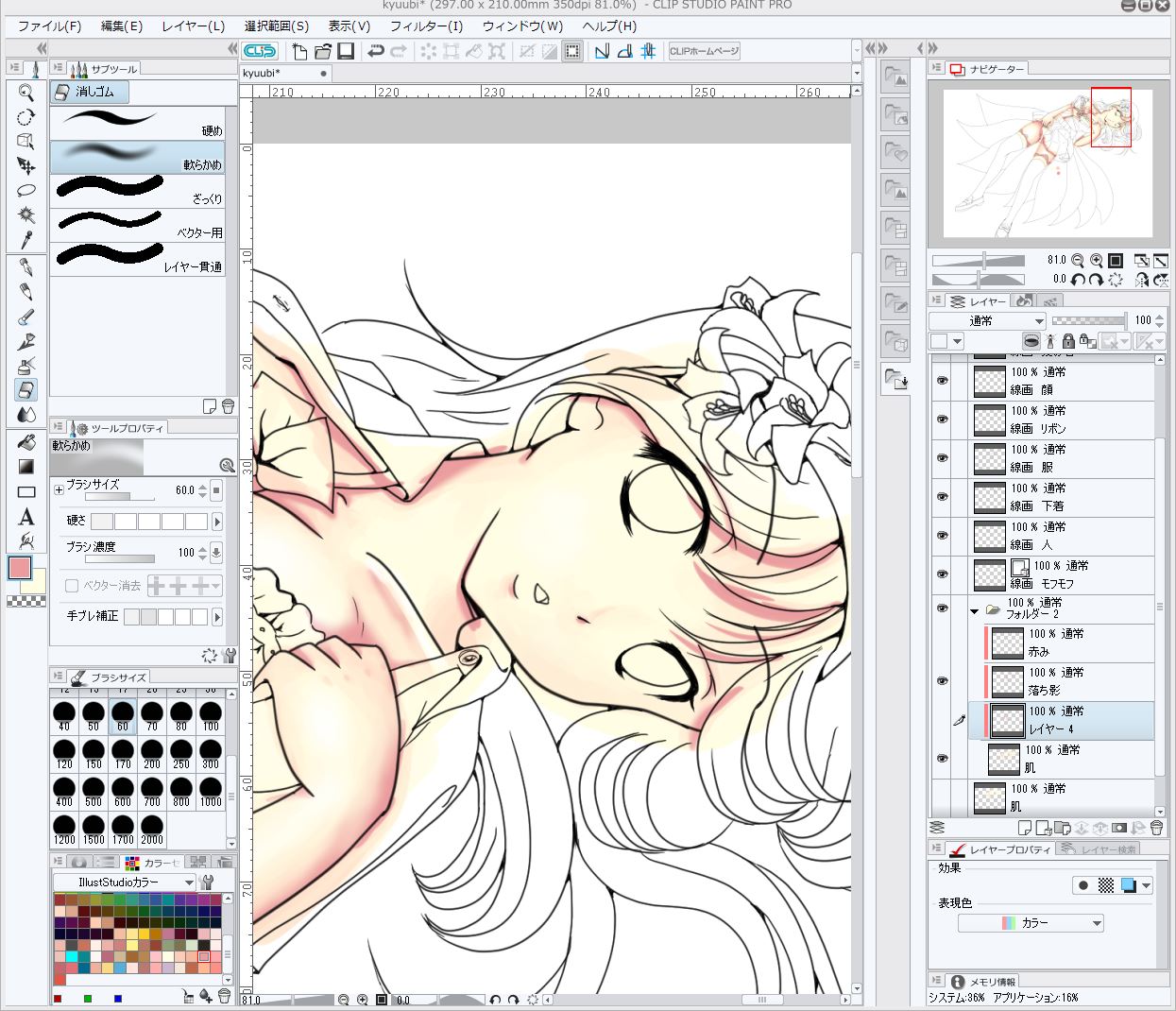Adjust the ブラシ濃度 slider
Image resolution: width=1176 pixels, height=1011 pixels.
tap(120, 559)
